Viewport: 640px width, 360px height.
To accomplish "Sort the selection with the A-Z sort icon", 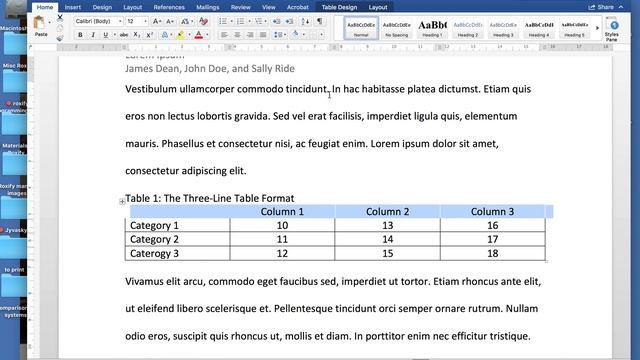I will click(x=305, y=21).
